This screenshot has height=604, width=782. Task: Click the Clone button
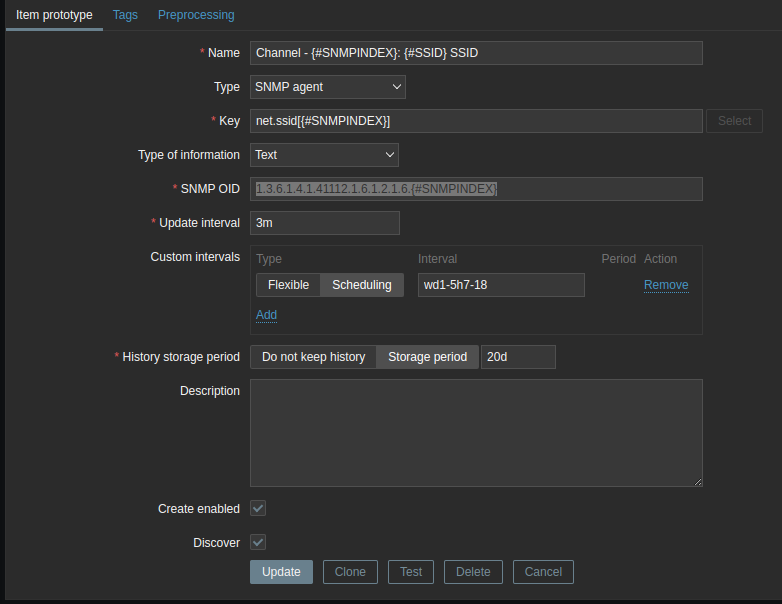pos(350,572)
